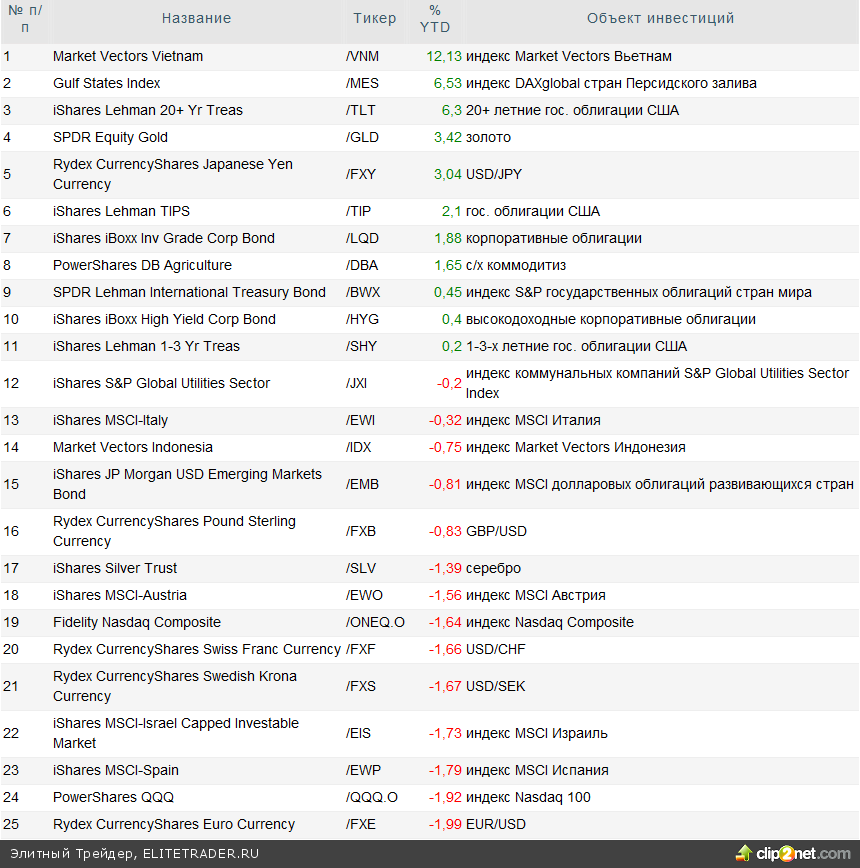
Task: Click the 12,13 YTD value for Vietnam
Action: (443, 56)
